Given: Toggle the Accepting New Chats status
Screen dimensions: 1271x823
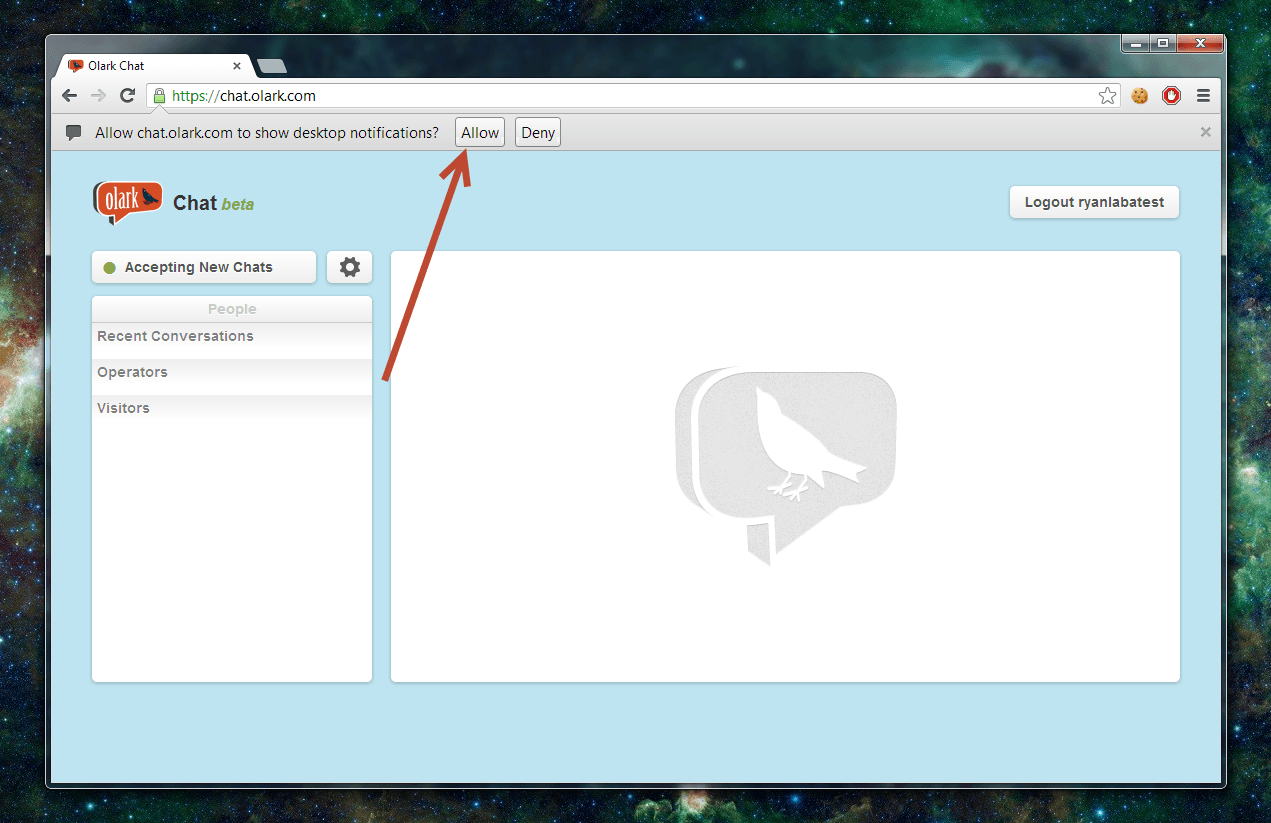Looking at the screenshot, I should (x=204, y=267).
